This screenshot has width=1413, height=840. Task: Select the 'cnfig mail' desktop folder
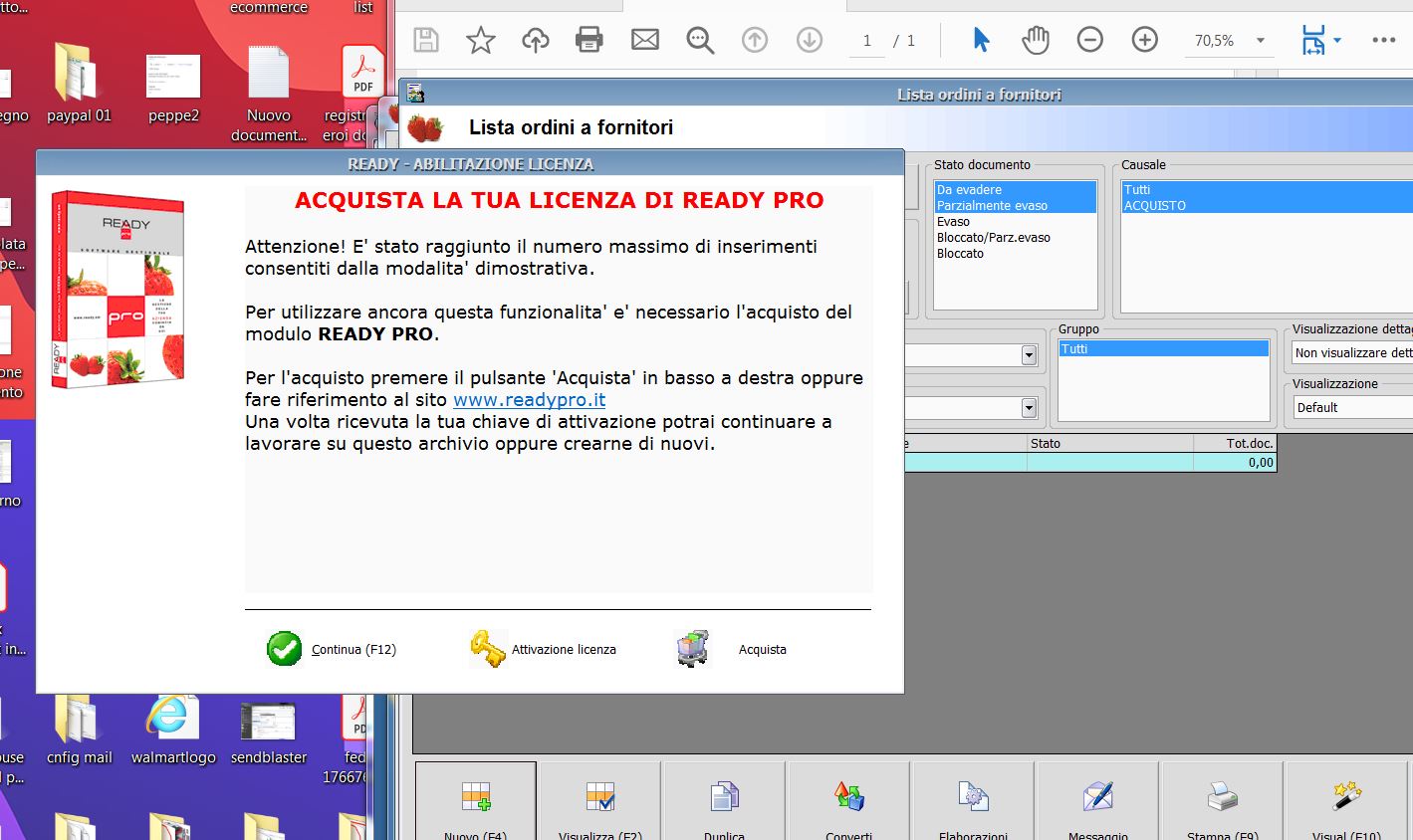[79, 732]
